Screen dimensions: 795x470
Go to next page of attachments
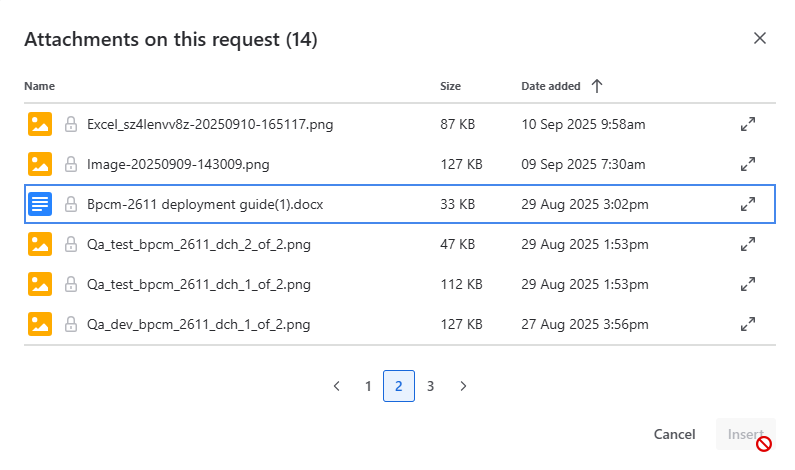click(x=462, y=386)
